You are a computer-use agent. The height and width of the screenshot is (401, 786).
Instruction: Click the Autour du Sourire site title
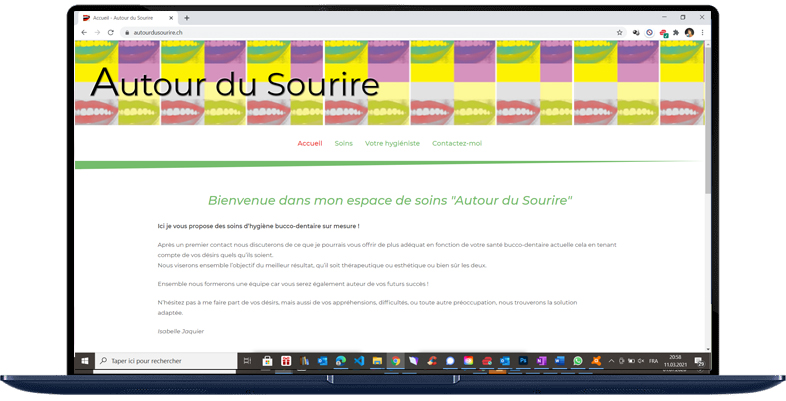[x=235, y=83]
